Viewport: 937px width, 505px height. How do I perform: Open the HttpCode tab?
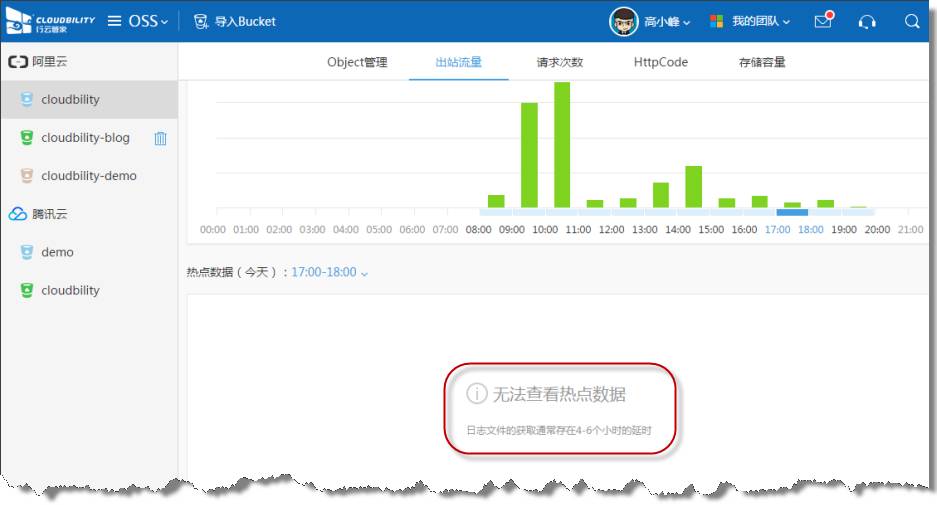(660, 62)
